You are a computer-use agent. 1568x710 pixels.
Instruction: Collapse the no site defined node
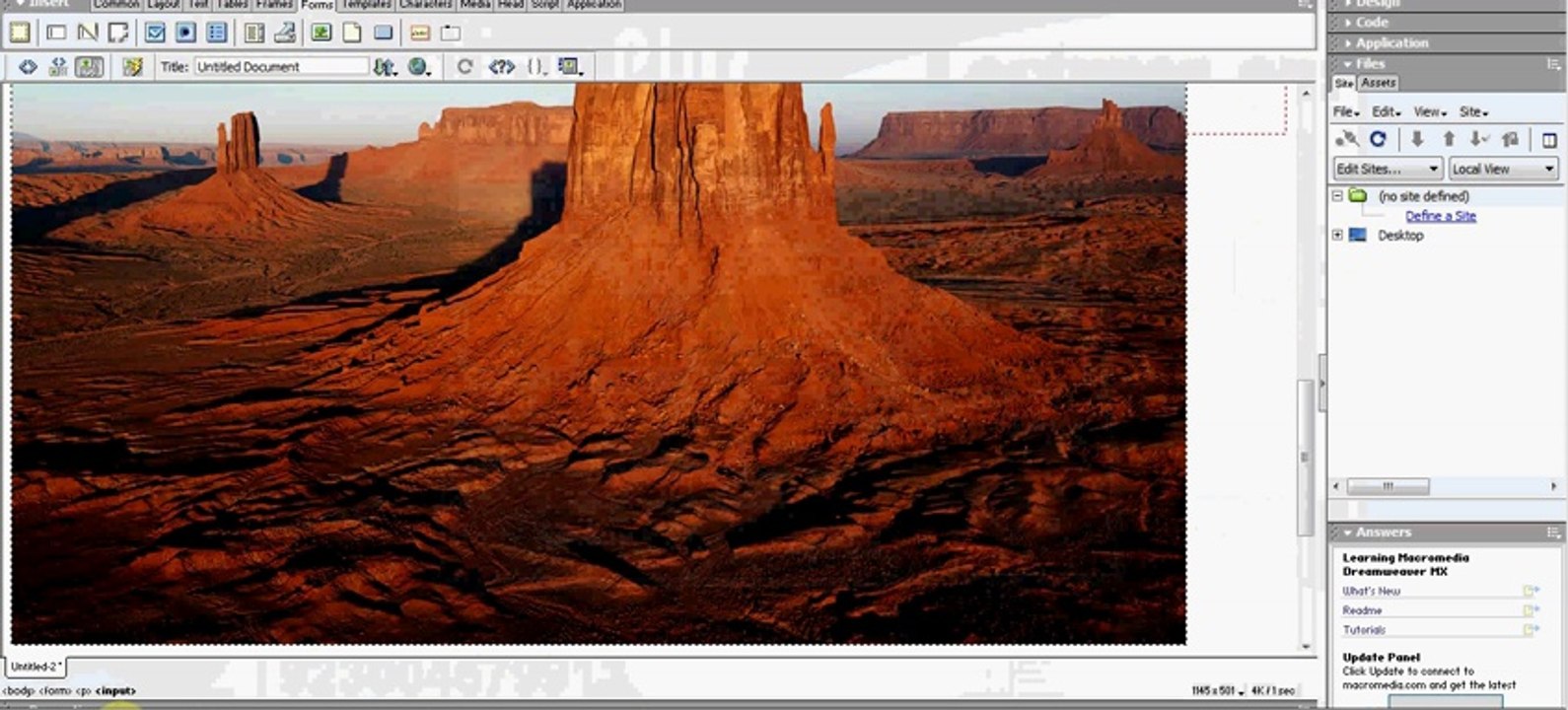pos(1338,196)
